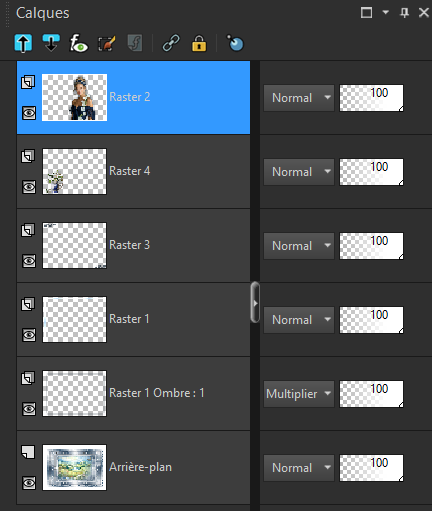
Task: Hide the Raster 4 layer
Action: tap(29, 187)
